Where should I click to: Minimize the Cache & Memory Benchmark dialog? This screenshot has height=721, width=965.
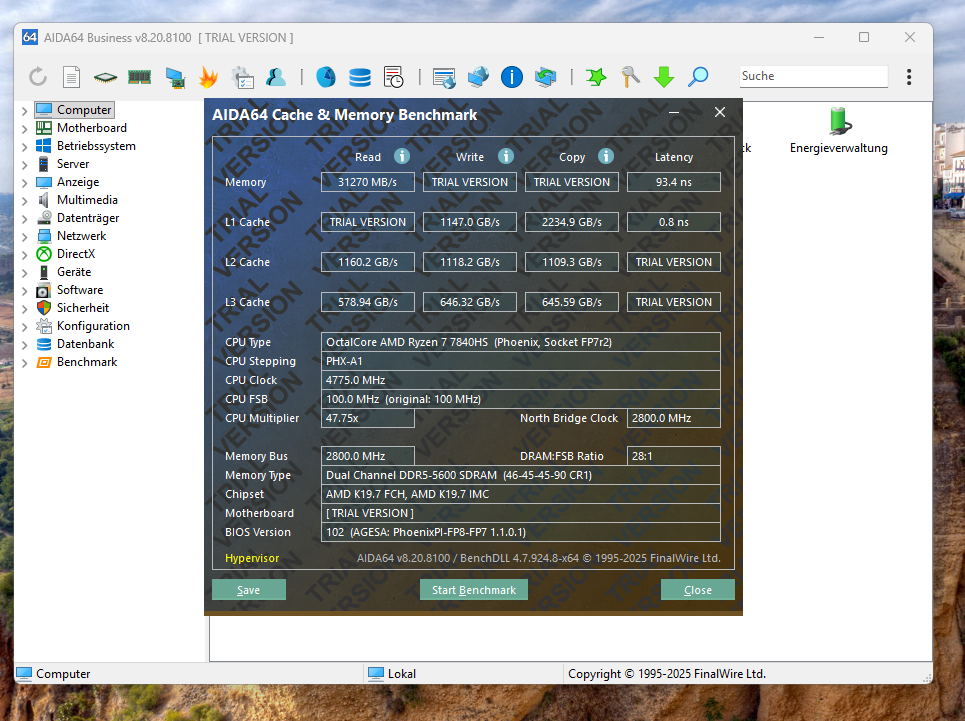tap(674, 113)
